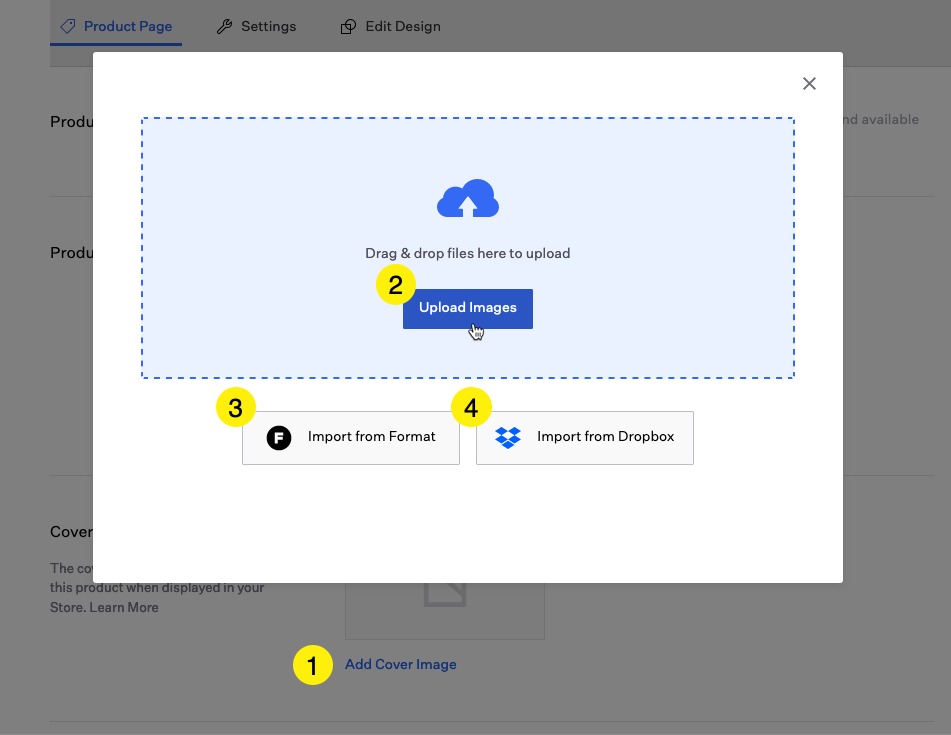Click the design icon beside Edit Design
Screen dimensions: 951x735
pyautogui.click(x=348, y=27)
